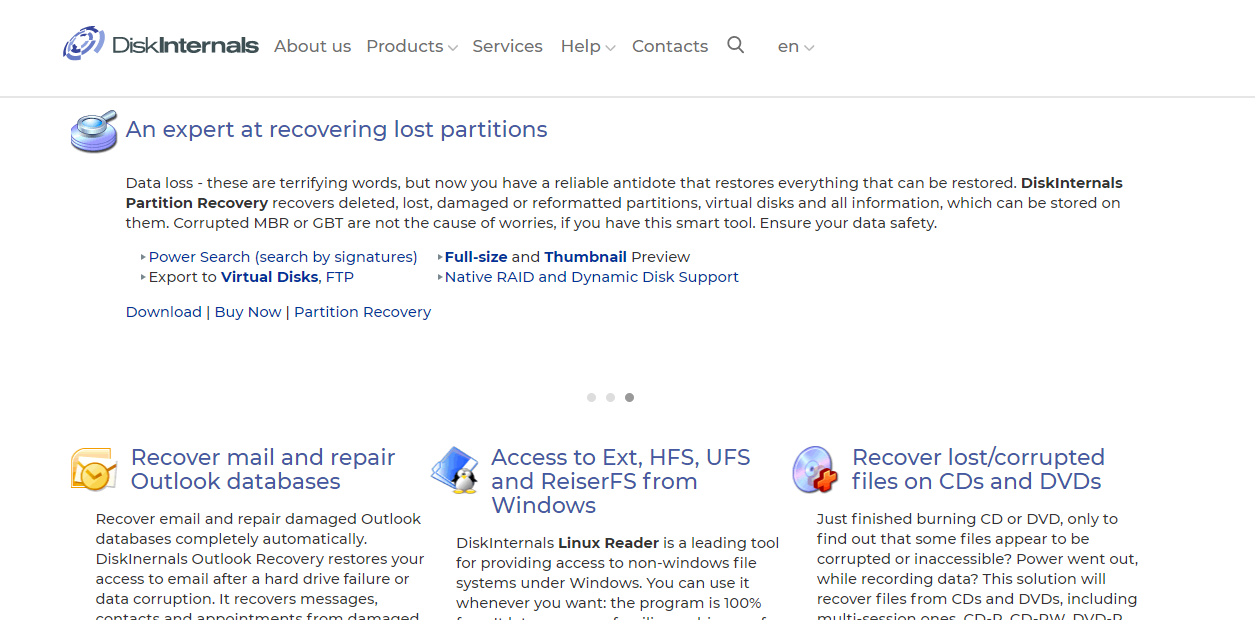
Task: Click the Download link
Action: click(x=163, y=312)
